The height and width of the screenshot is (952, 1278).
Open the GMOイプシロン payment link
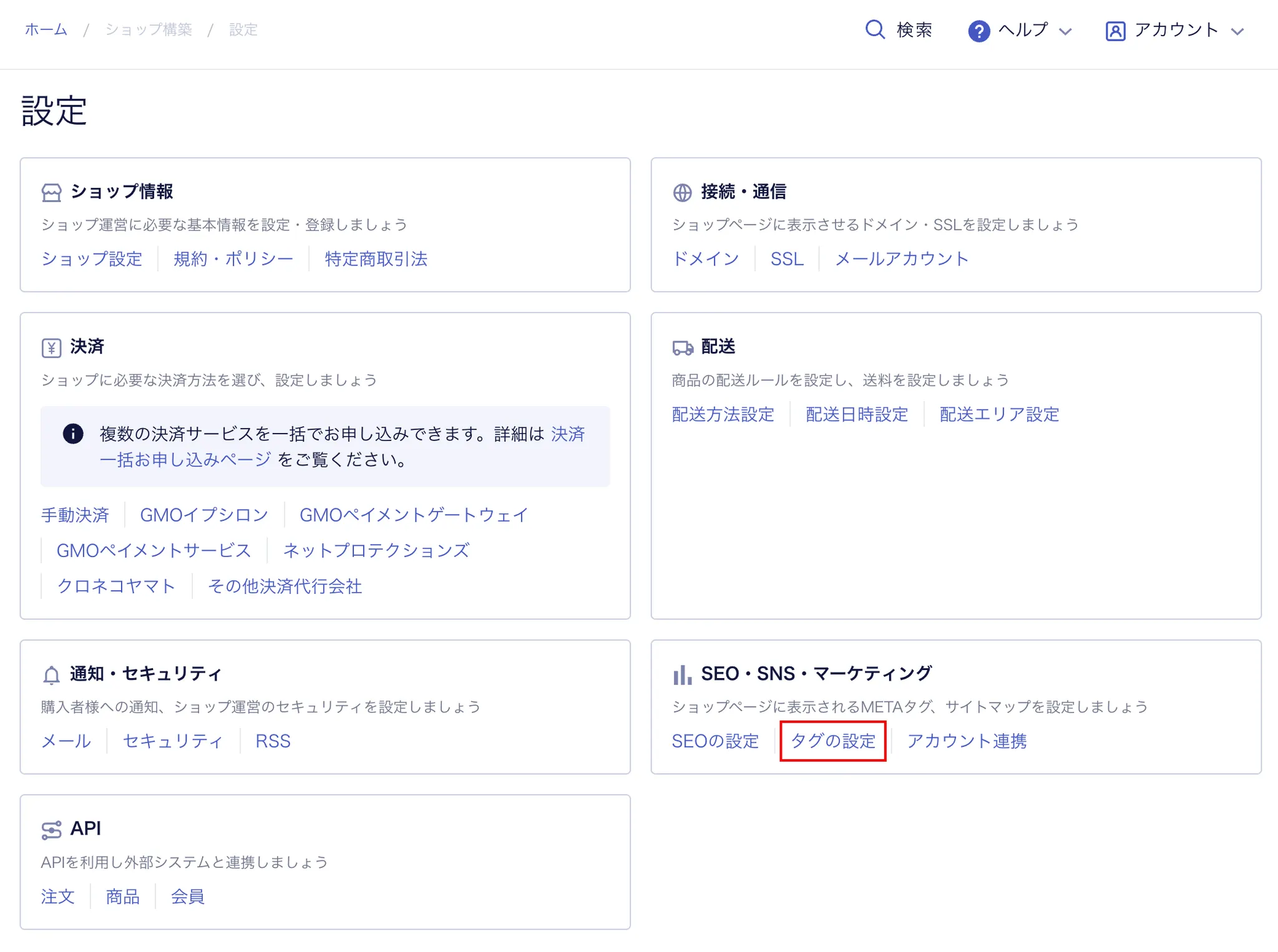204,515
